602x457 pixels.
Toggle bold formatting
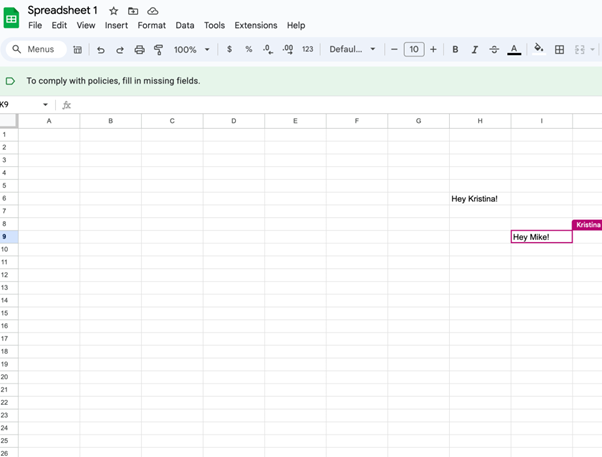[455, 49]
